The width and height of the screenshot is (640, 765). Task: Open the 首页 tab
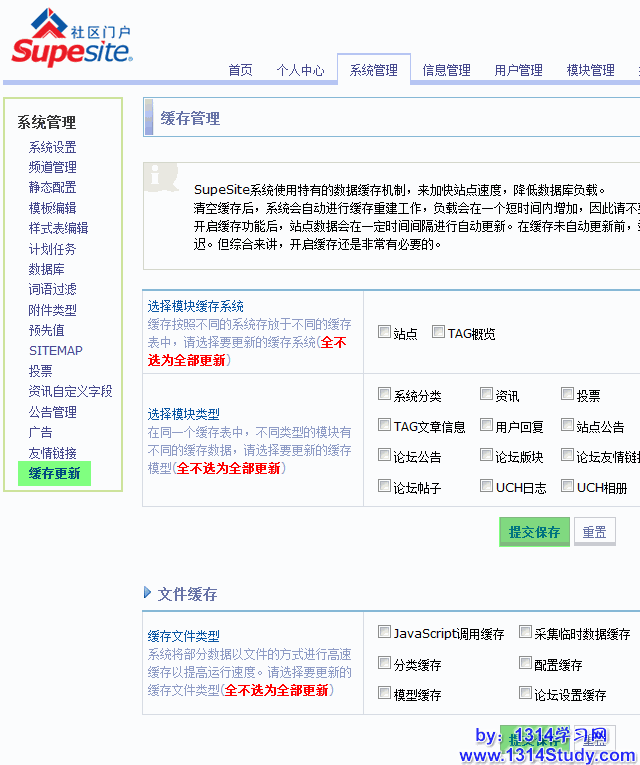pyautogui.click(x=240, y=70)
